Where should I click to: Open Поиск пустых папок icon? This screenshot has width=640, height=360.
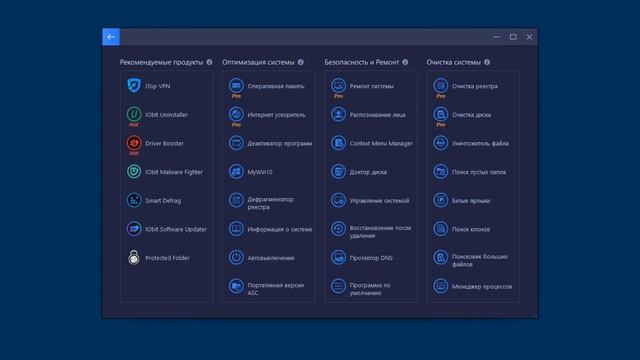440,171
